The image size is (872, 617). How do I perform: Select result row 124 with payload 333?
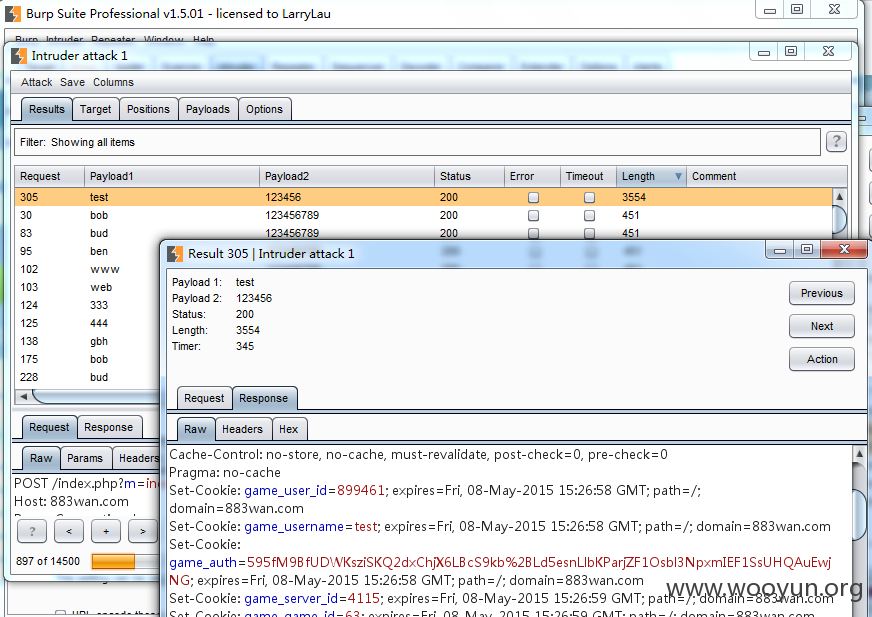pos(87,305)
